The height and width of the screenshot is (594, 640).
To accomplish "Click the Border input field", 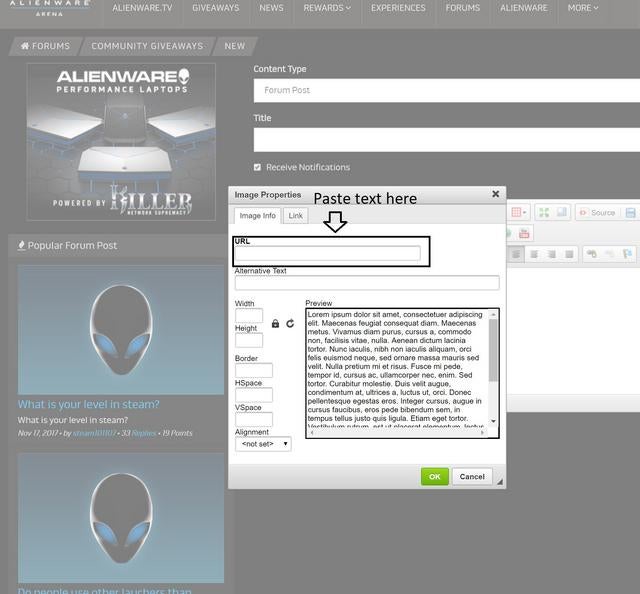I will [x=254, y=370].
